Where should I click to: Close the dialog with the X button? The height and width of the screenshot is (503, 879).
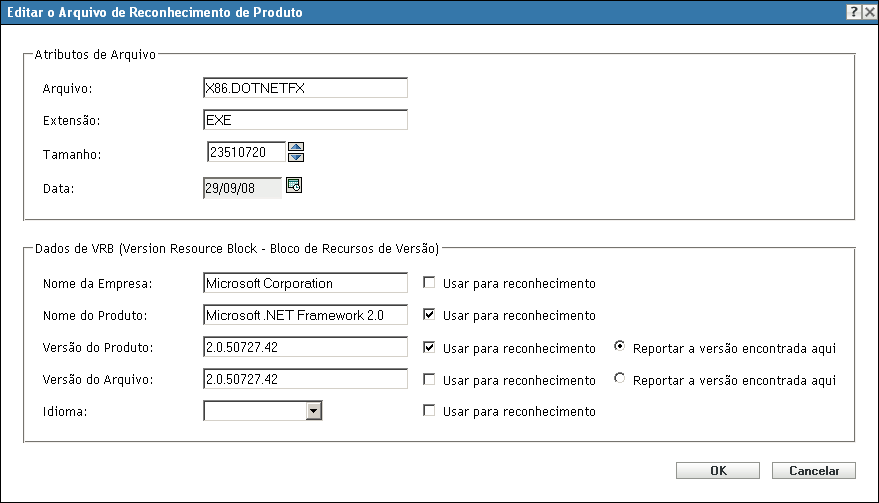click(x=869, y=11)
